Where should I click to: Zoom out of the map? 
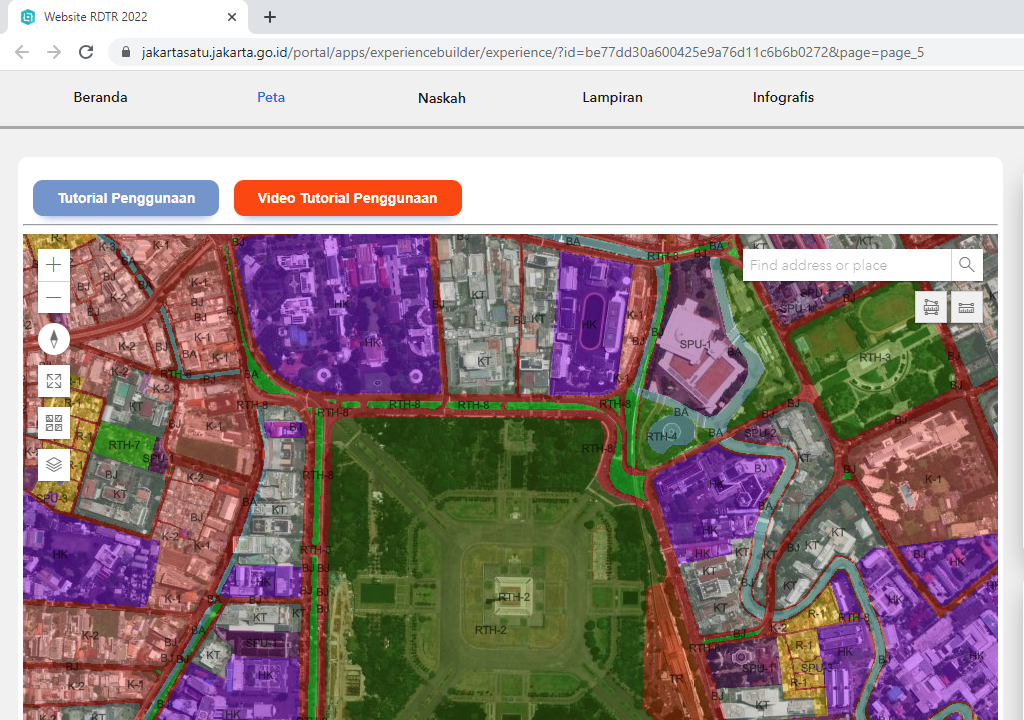tap(54, 297)
